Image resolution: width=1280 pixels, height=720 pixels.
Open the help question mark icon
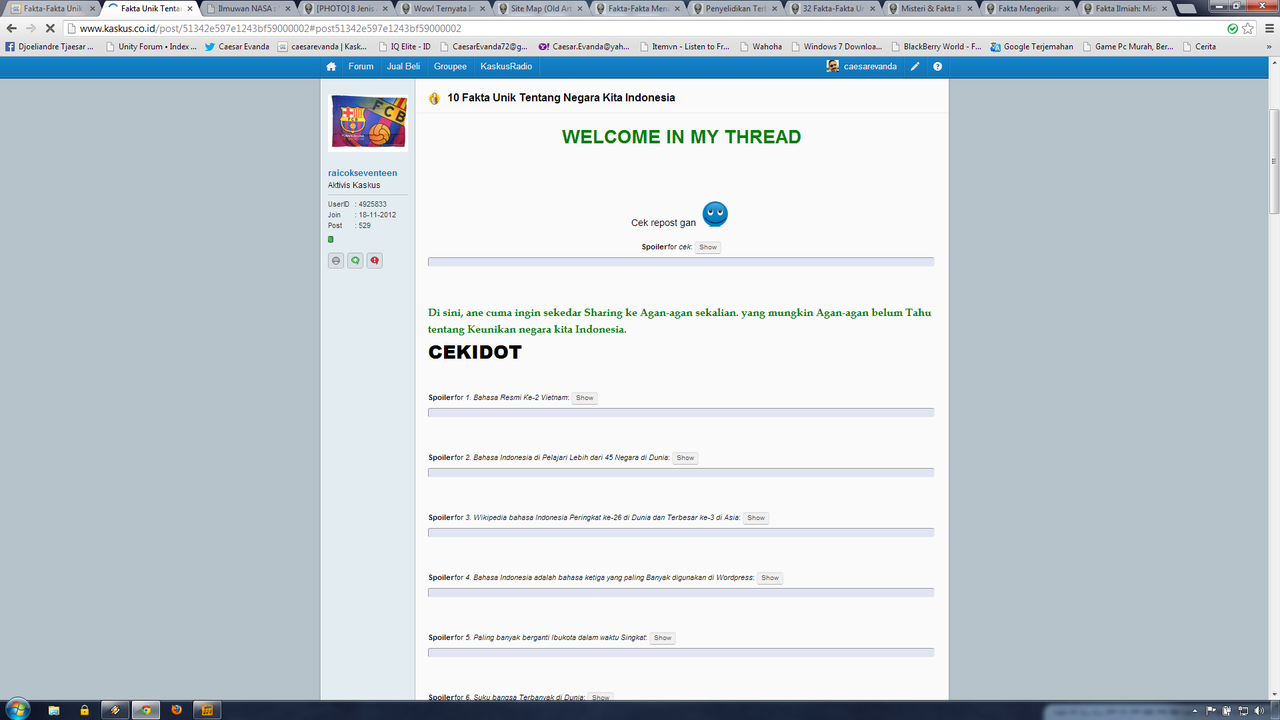[938, 67]
